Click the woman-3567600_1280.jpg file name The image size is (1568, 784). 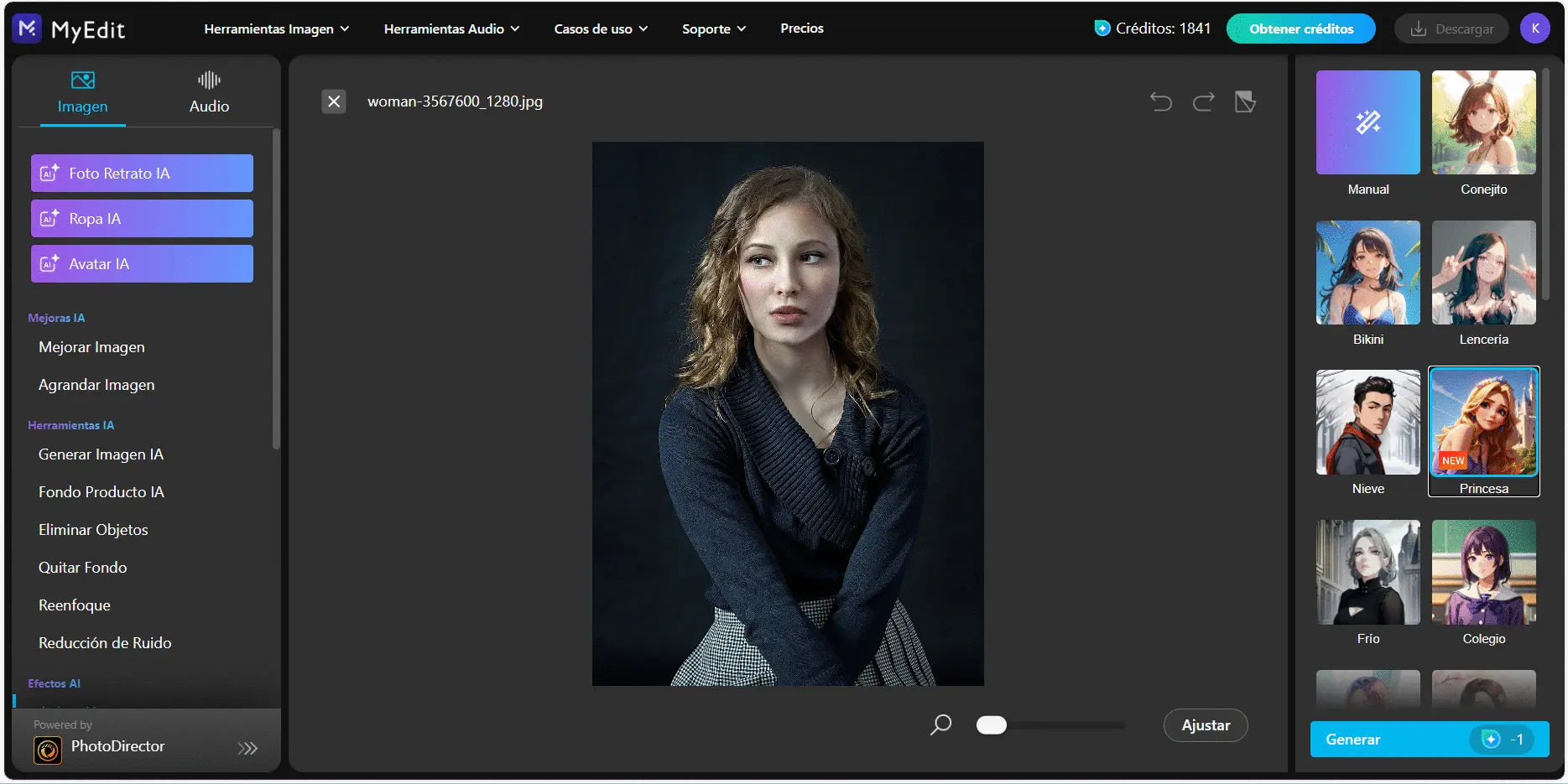point(455,101)
